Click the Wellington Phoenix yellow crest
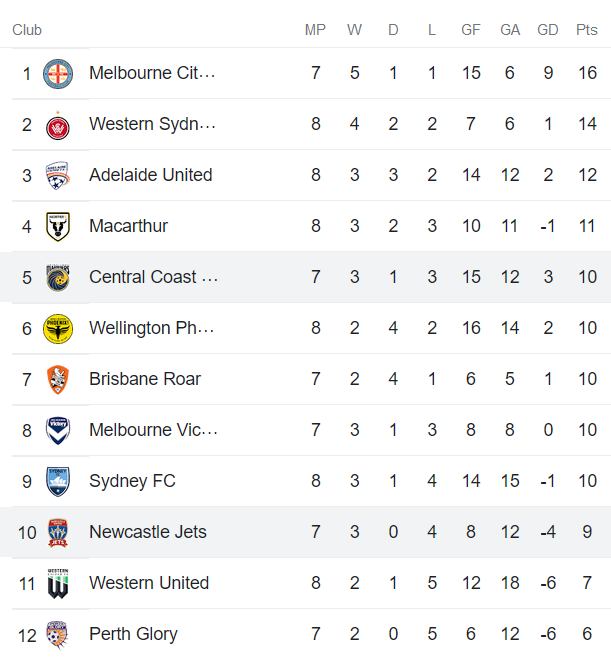The image size is (611, 670). [x=58, y=328]
